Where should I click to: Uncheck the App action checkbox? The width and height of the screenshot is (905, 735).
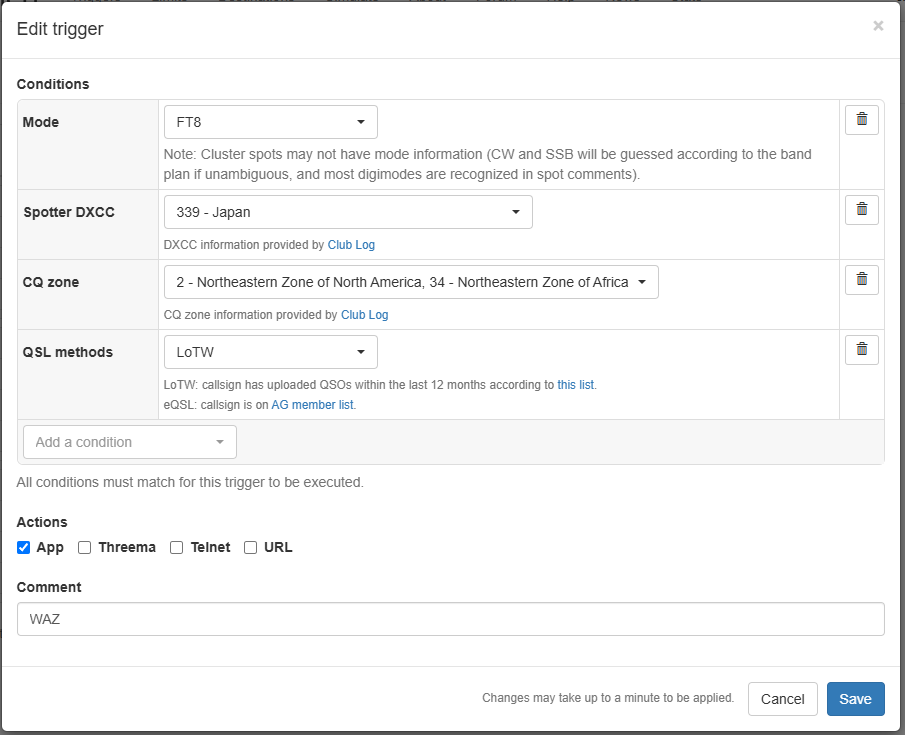[x=24, y=547]
